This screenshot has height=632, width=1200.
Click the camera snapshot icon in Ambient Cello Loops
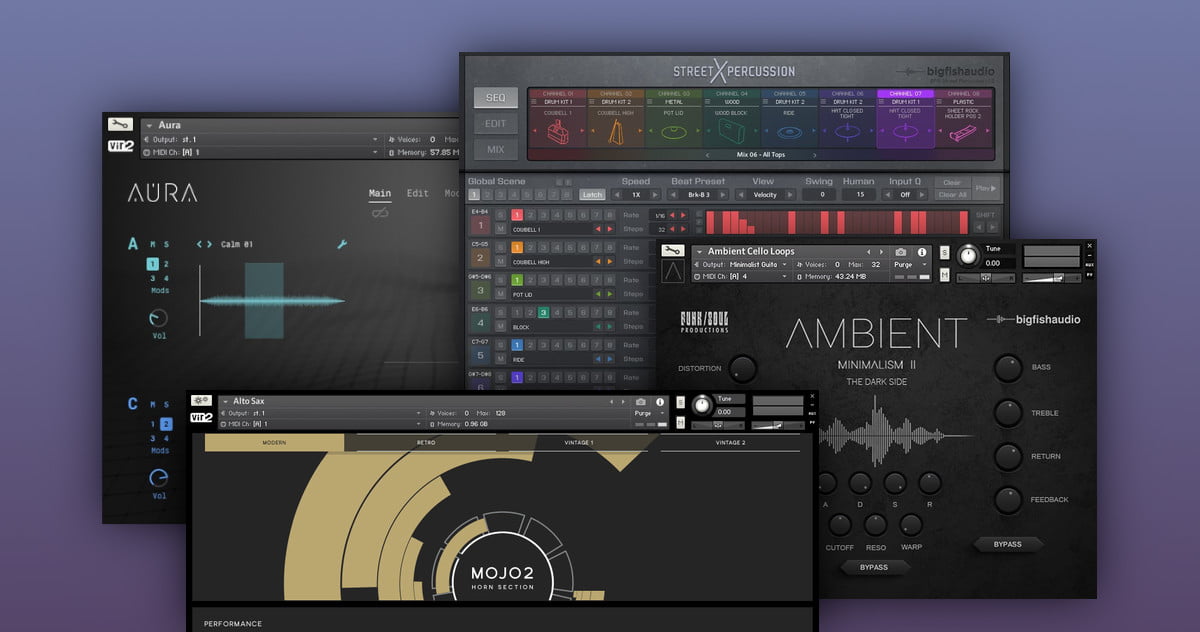(x=900, y=252)
